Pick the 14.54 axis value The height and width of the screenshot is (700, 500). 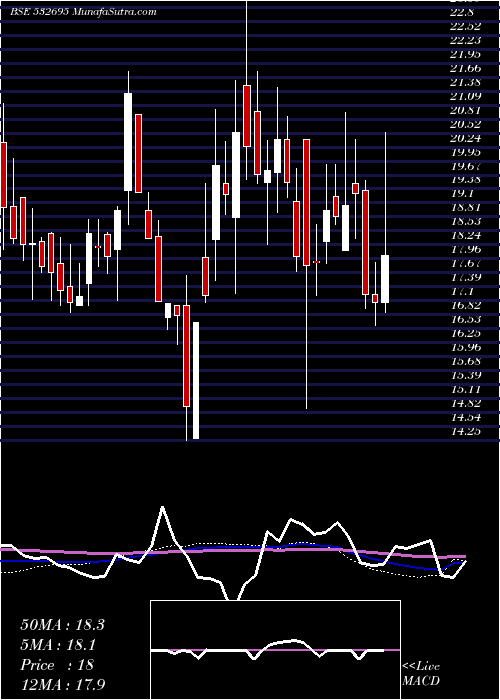point(466,417)
